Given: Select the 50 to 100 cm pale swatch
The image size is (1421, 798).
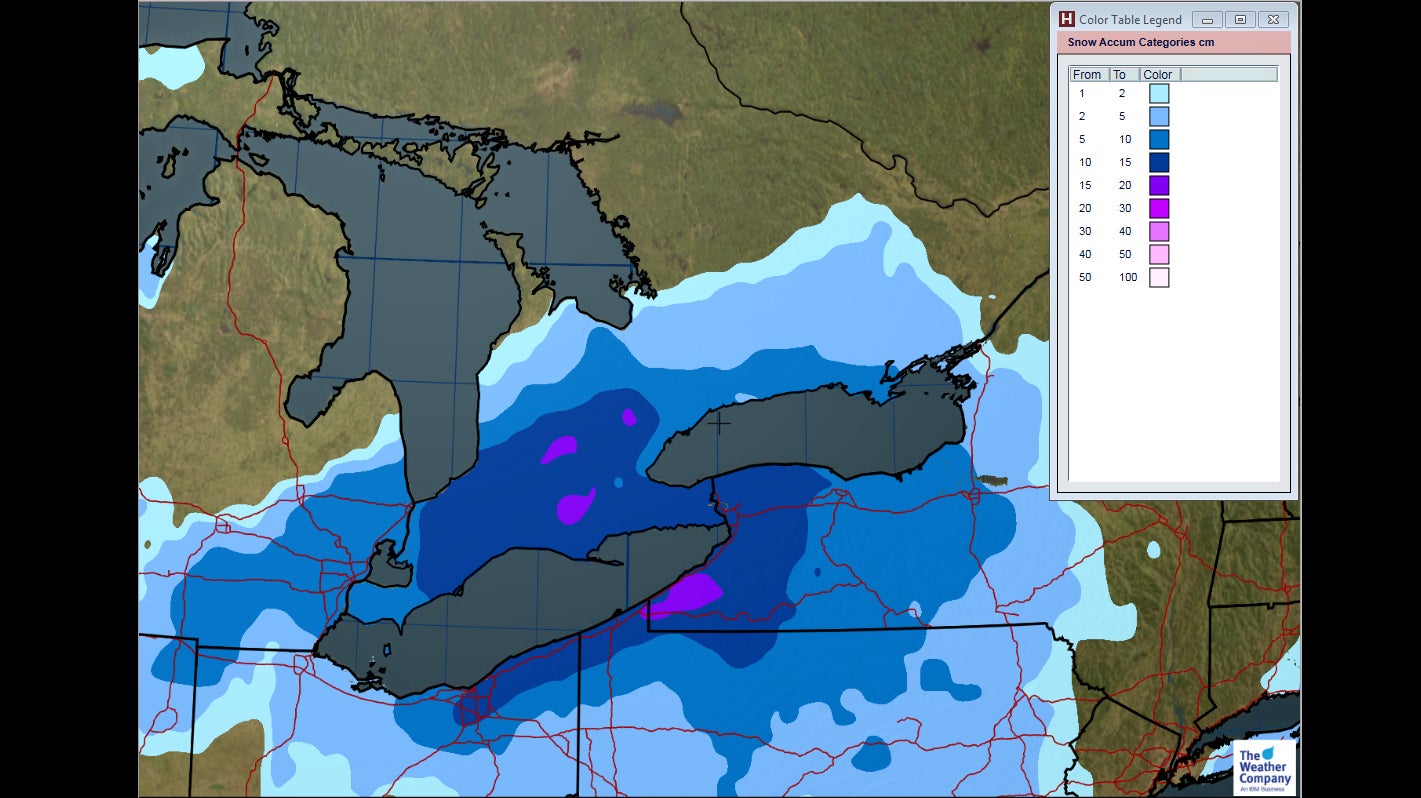Looking at the screenshot, I should 1158,277.
